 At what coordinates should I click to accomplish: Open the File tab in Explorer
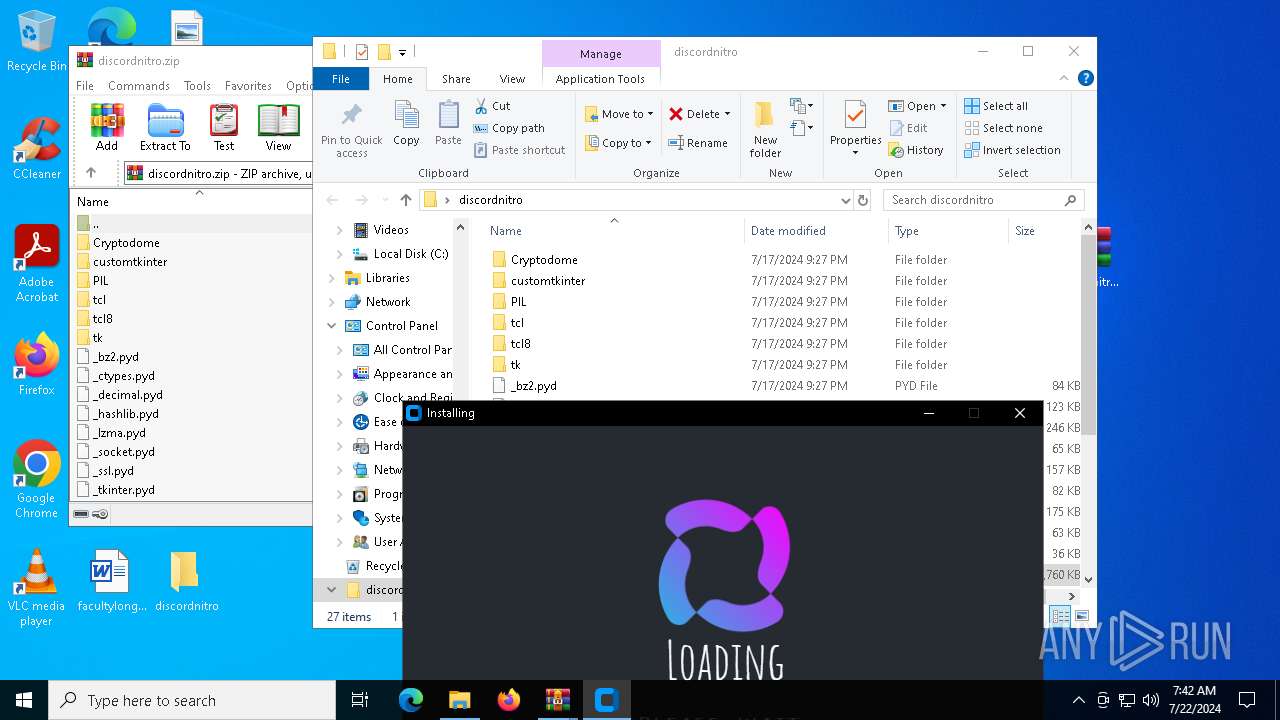[341, 79]
